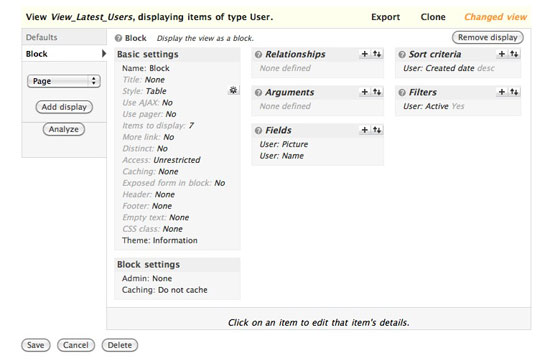Save the view
This screenshot has height=363, width=550.
[x=35, y=345]
